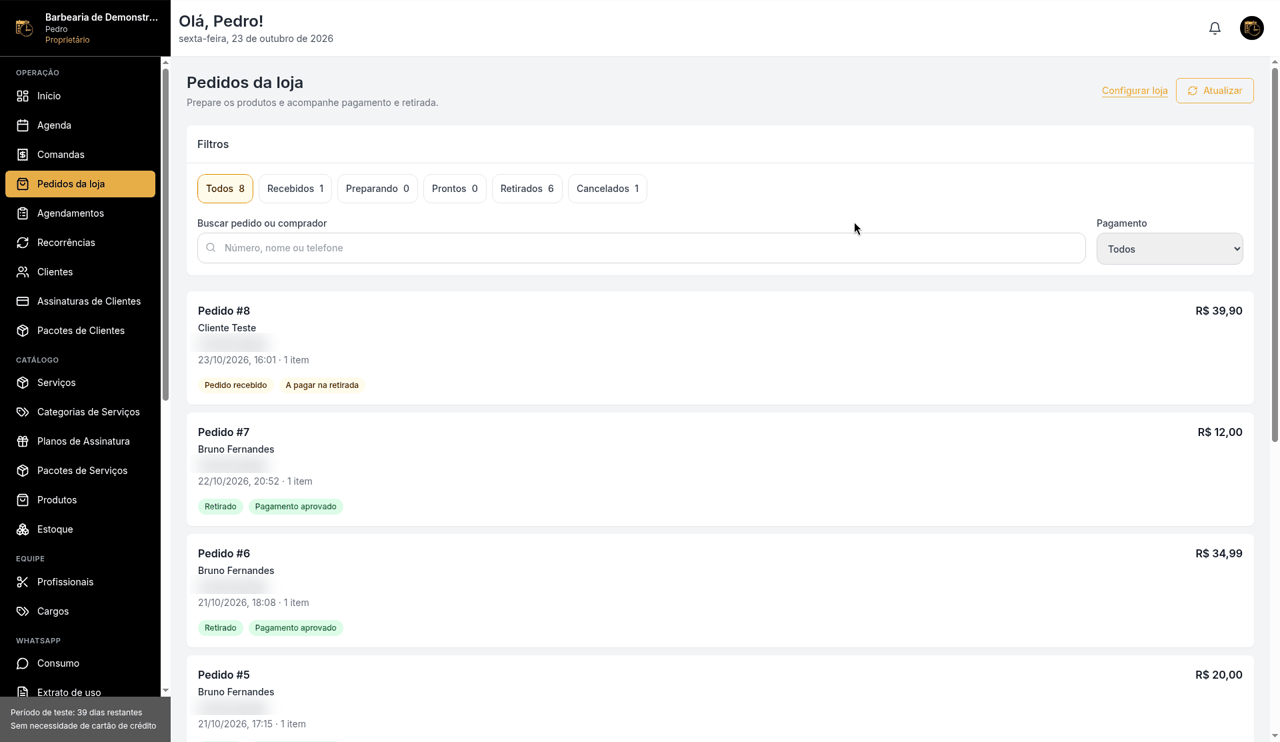
Task: Click the Atualizar button
Action: (x=1215, y=91)
